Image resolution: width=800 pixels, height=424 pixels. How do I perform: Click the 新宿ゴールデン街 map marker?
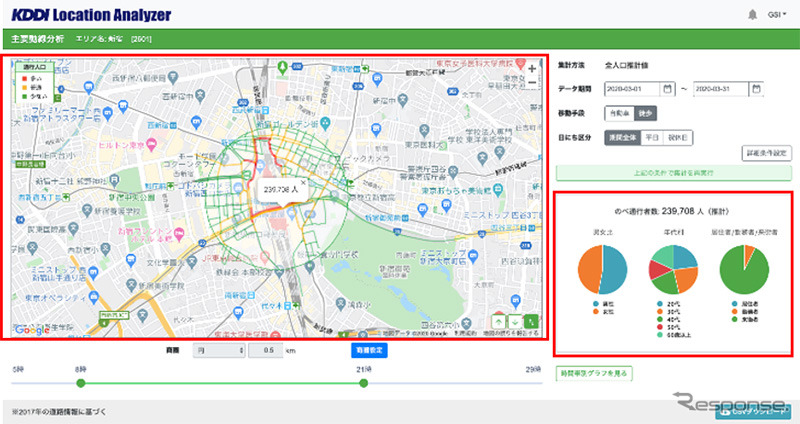point(326,123)
